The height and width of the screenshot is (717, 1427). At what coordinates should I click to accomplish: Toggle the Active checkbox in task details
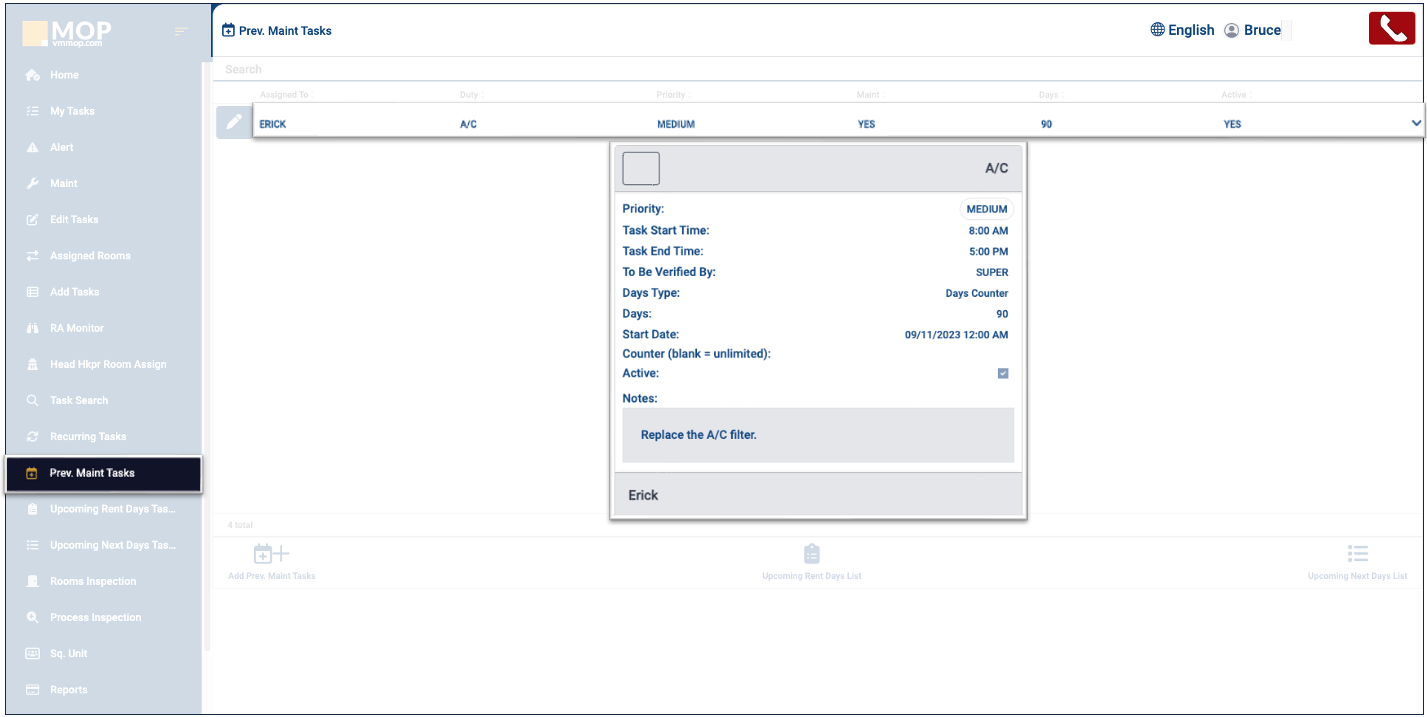(1003, 373)
